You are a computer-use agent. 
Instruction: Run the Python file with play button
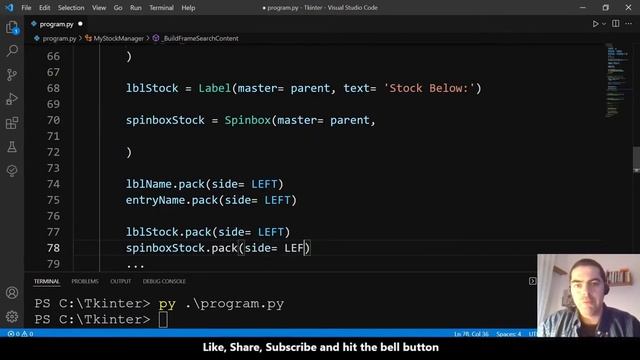tap(596, 24)
